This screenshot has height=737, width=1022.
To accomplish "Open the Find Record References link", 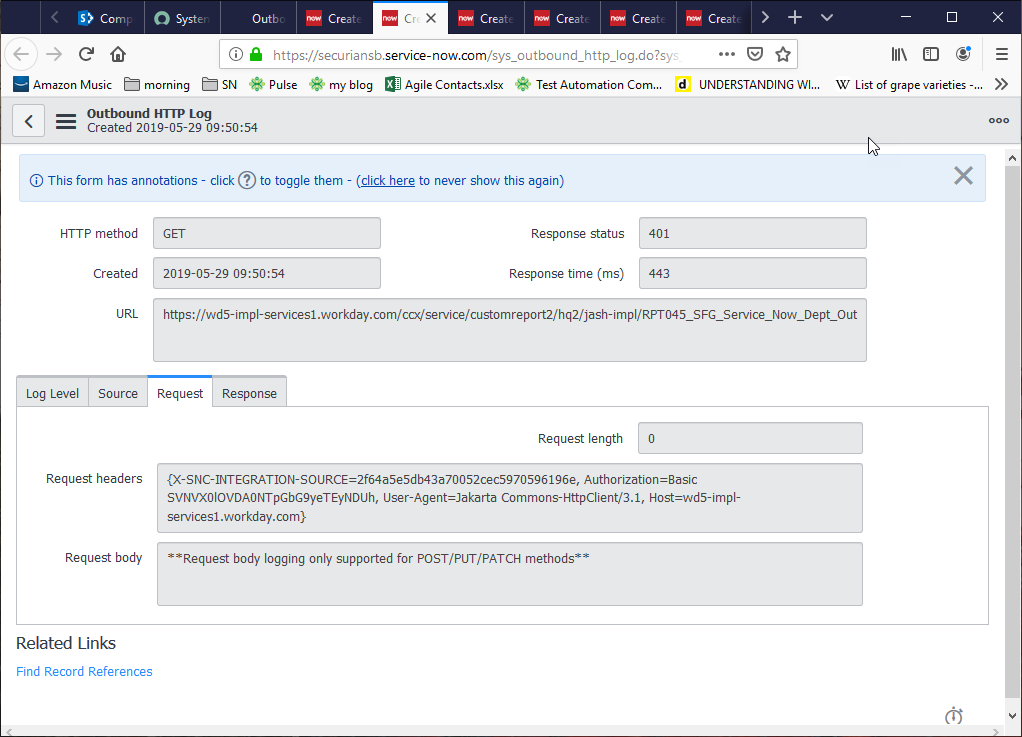I will [x=84, y=671].
